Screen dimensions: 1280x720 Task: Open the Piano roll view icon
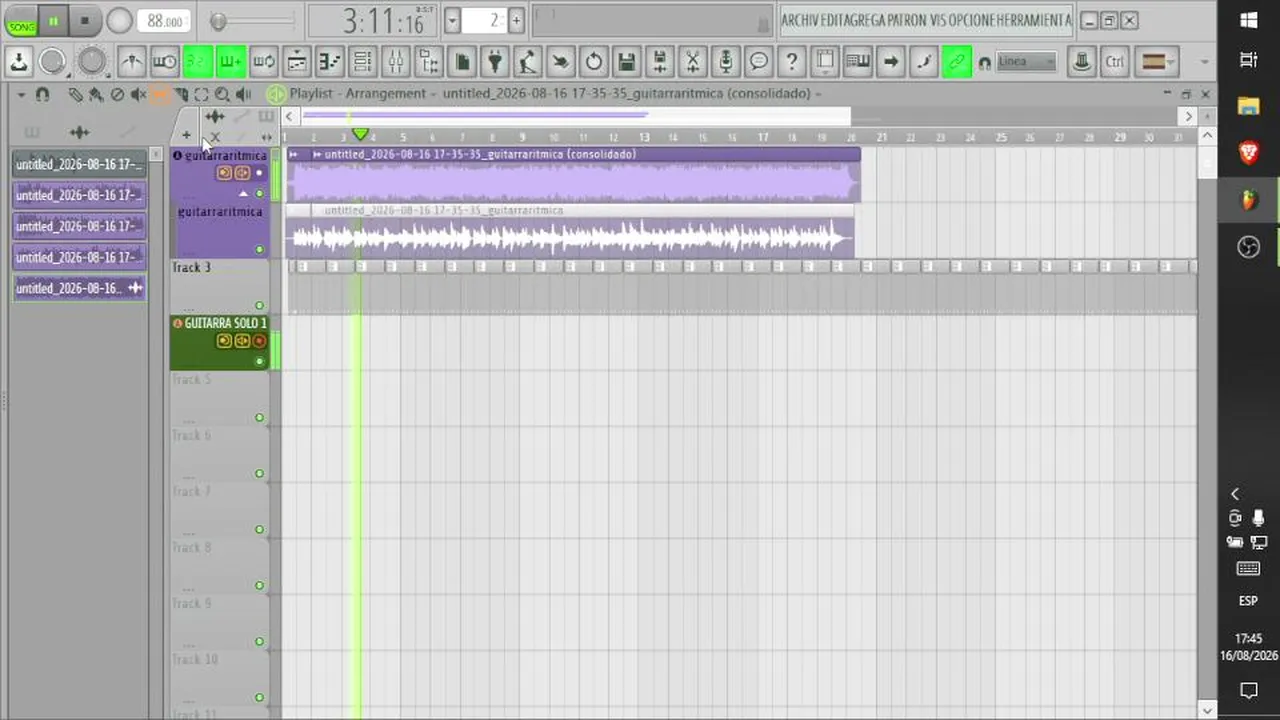click(x=330, y=62)
